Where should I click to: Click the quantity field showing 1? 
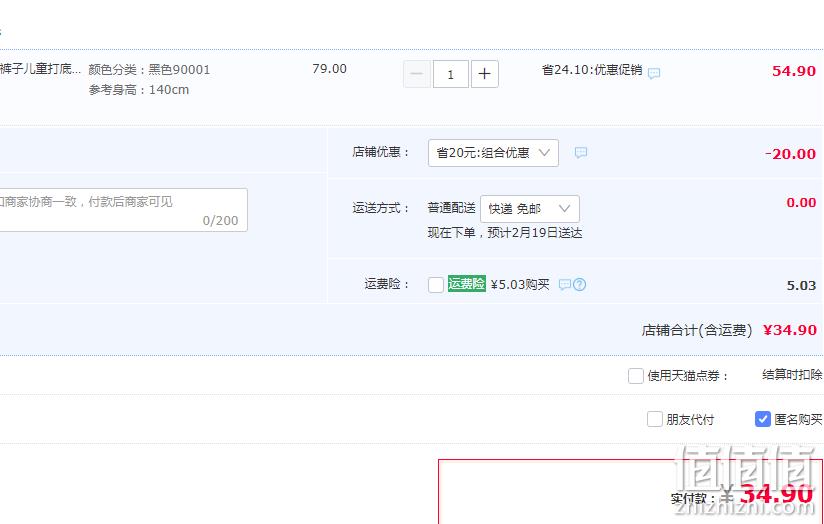point(450,74)
